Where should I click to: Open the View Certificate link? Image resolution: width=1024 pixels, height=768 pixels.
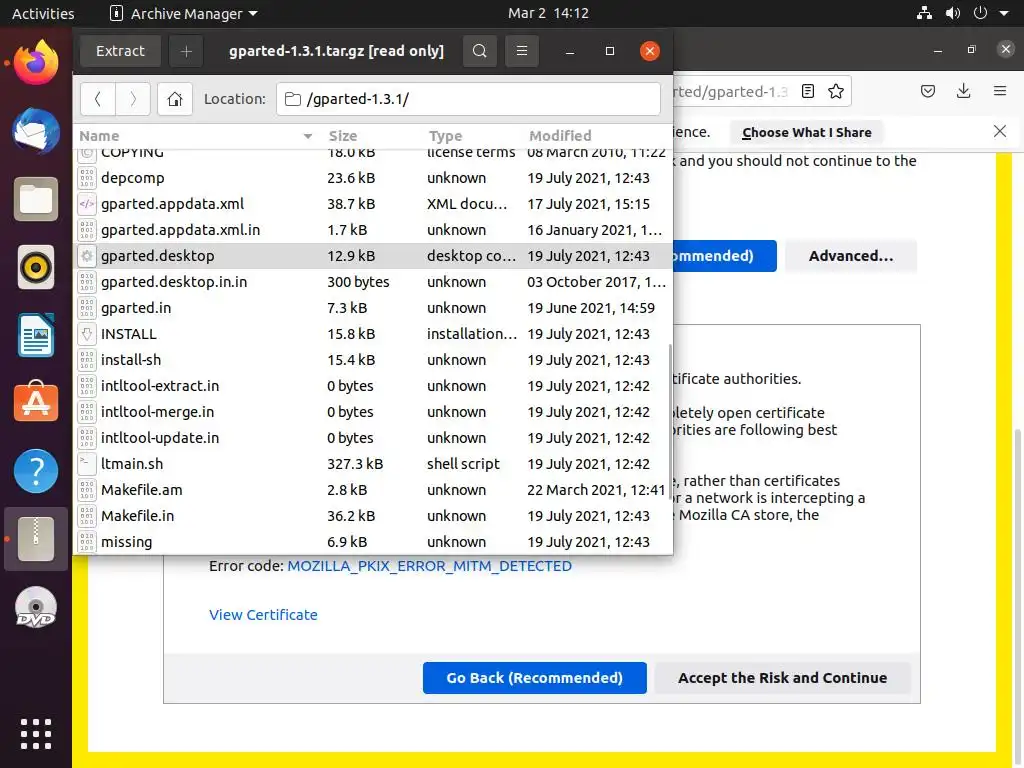coord(263,615)
